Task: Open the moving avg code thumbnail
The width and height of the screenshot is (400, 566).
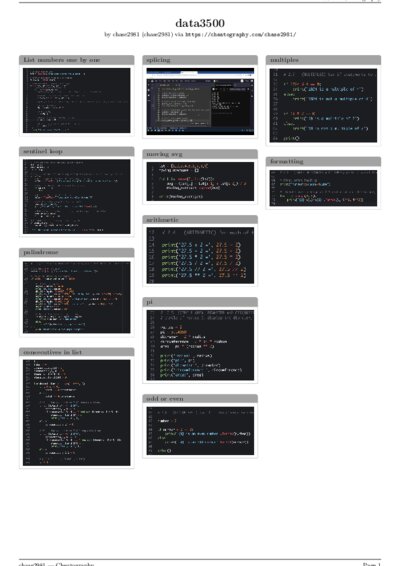Action: coord(200,182)
